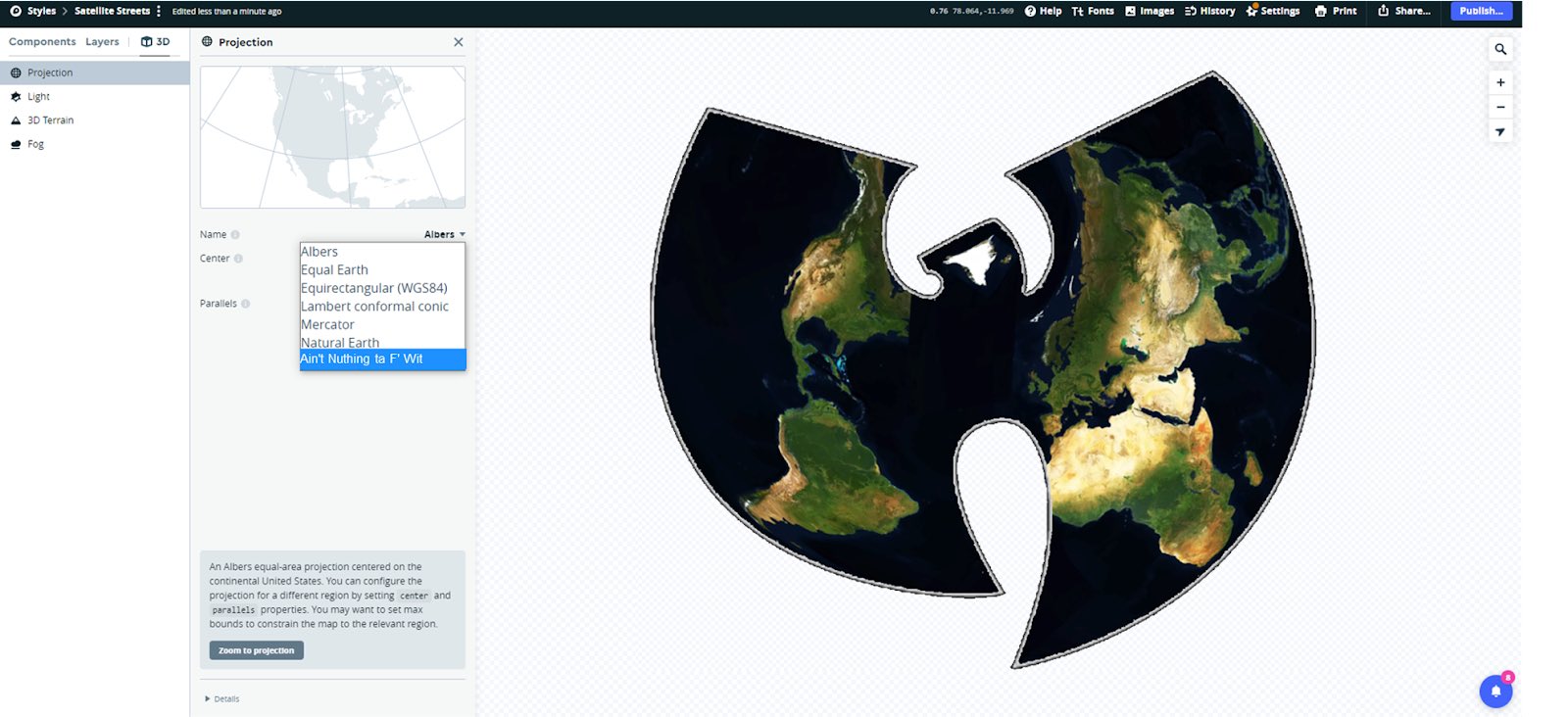Open the Albers projection name dropdown
Screen dimensions: 1568x717
pyautogui.click(x=444, y=234)
